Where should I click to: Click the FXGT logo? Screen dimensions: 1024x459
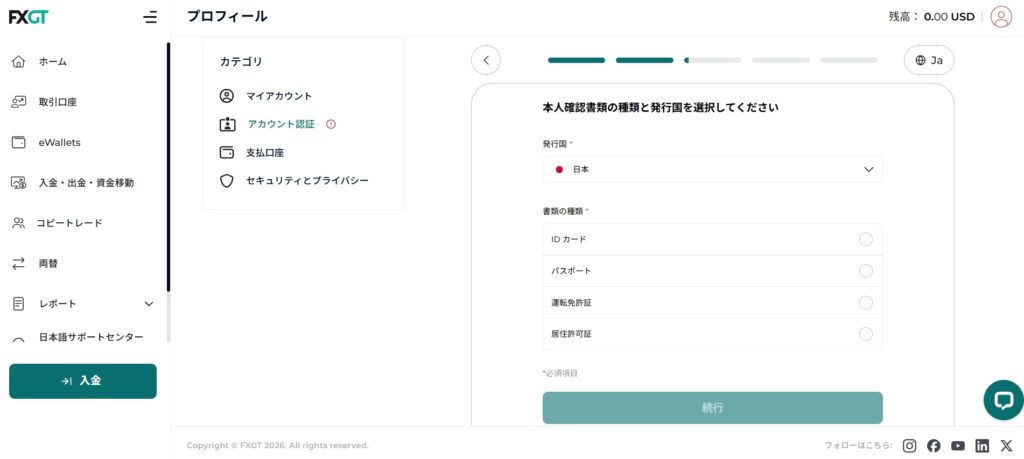[x=30, y=17]
